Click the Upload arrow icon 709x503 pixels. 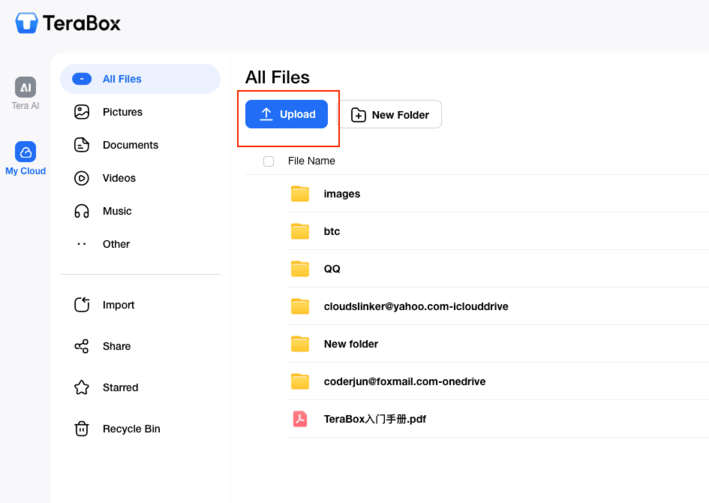pyautogui.click(x=266, y=114)
